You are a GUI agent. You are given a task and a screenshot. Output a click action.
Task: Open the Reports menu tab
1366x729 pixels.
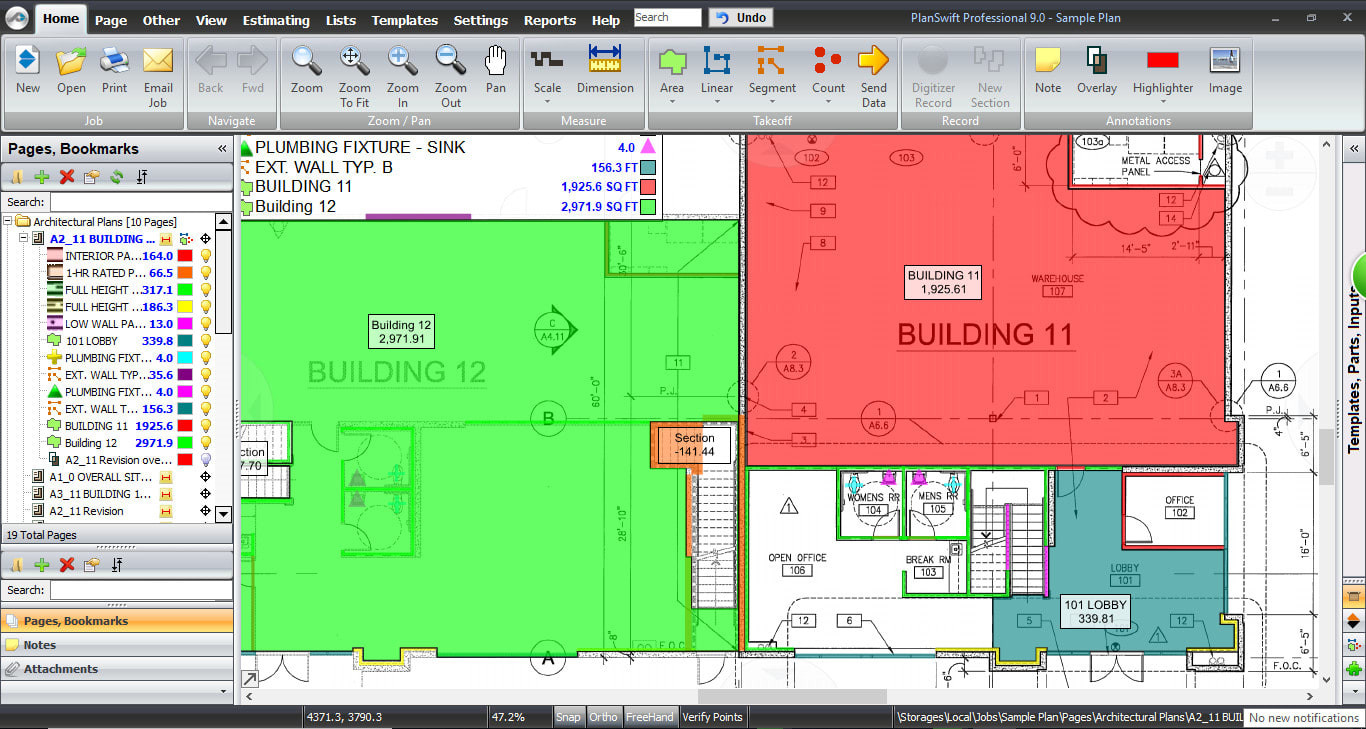point(549,20)
